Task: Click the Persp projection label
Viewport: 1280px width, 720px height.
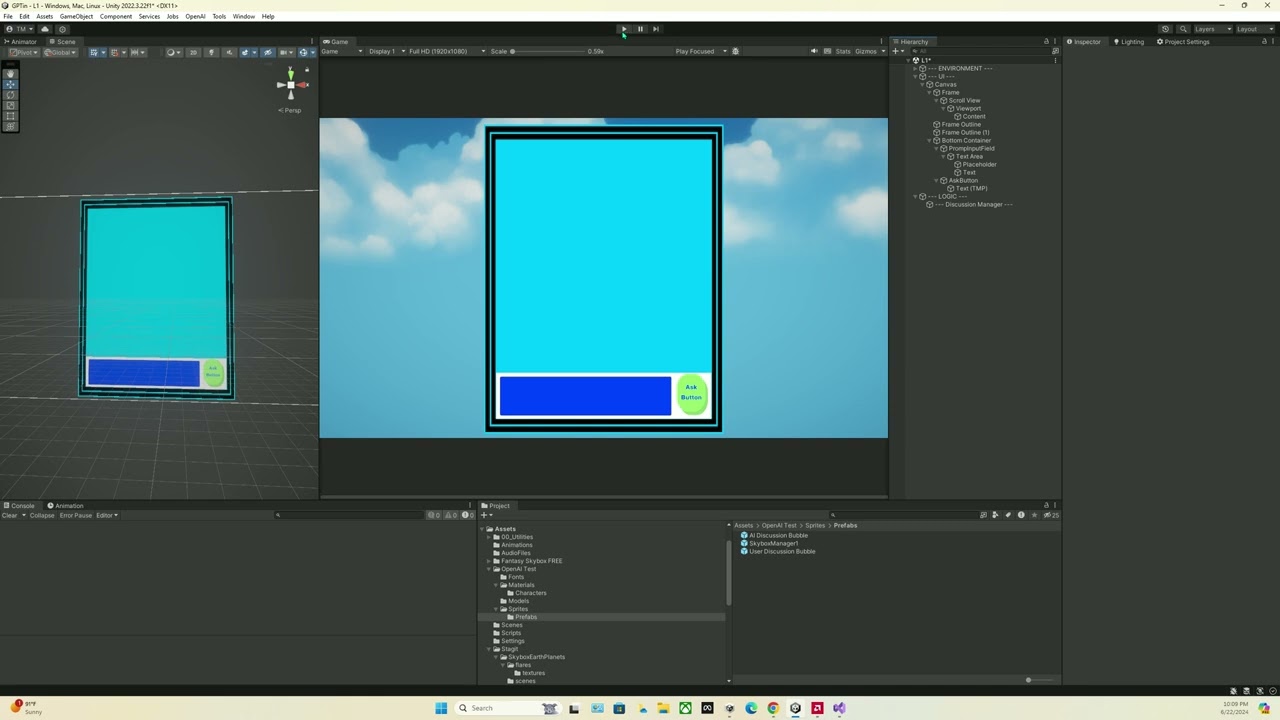Action: [290, 110]
